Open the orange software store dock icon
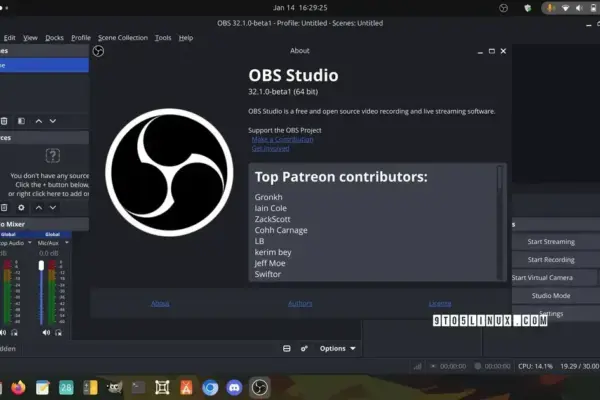 tap(186, 388)
